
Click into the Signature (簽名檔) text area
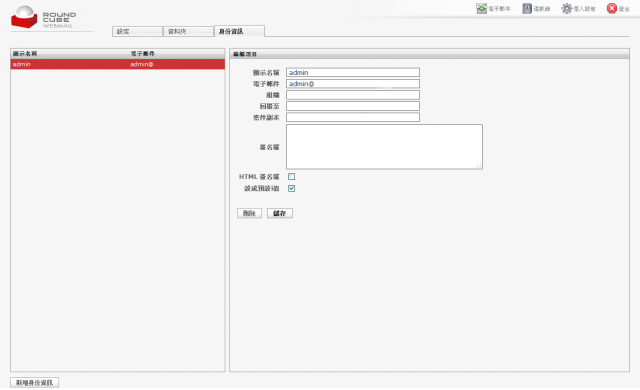click(x=384, y=147)
